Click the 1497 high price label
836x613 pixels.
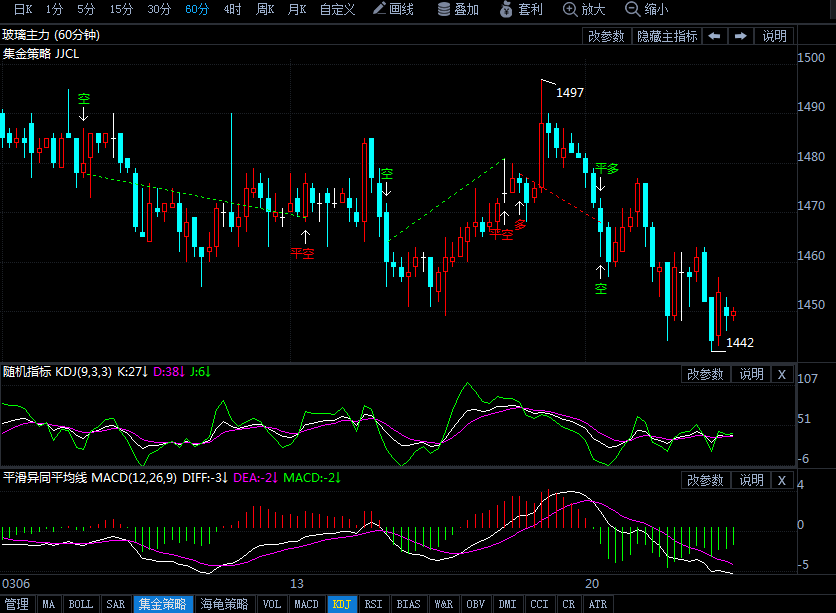click(x=570, y=92)
